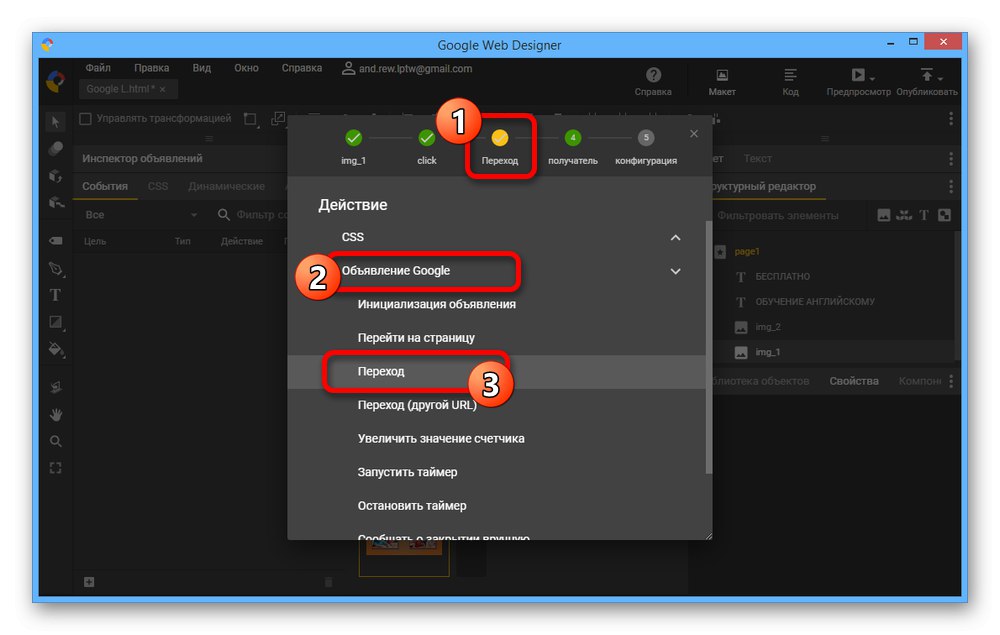
Task: Enable Управлять трансформацией checkbox
Action: 85,119
